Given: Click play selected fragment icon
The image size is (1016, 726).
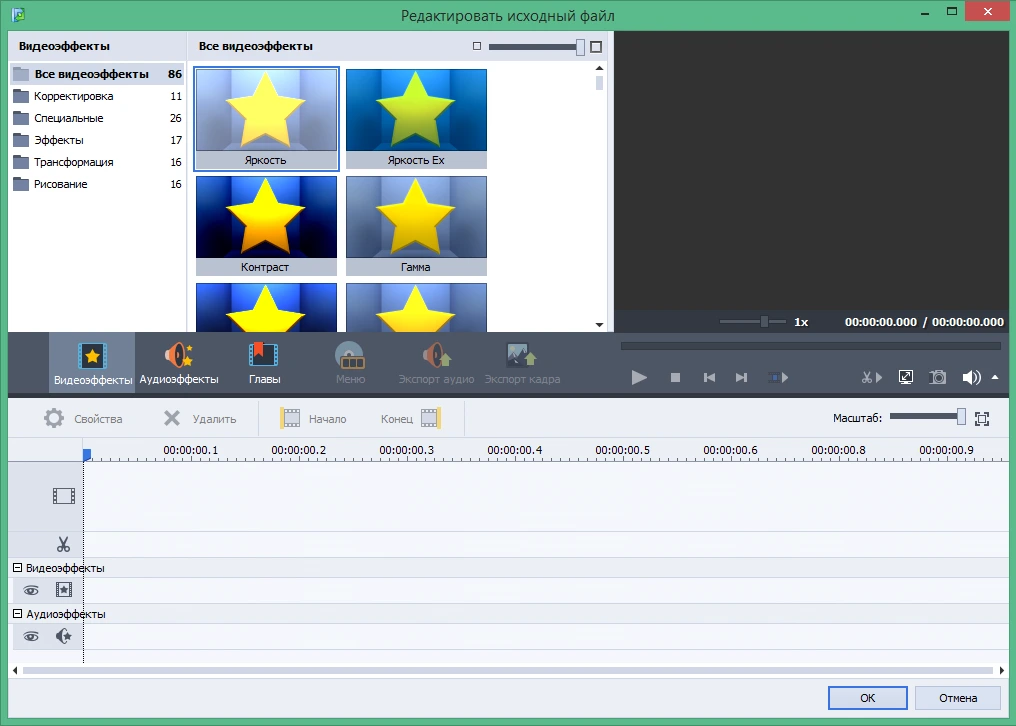Looking at the screenshot, I should (778, 377).
